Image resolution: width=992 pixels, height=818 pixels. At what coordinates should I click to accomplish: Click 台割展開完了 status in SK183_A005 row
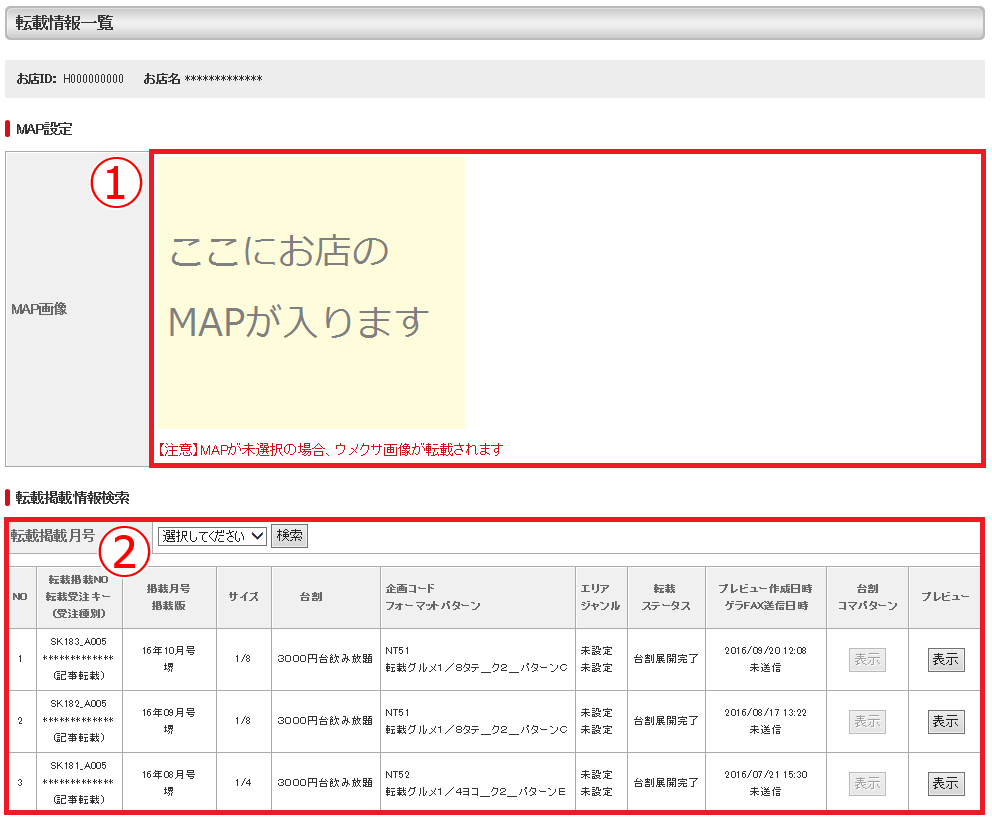(x=666, y=659)
